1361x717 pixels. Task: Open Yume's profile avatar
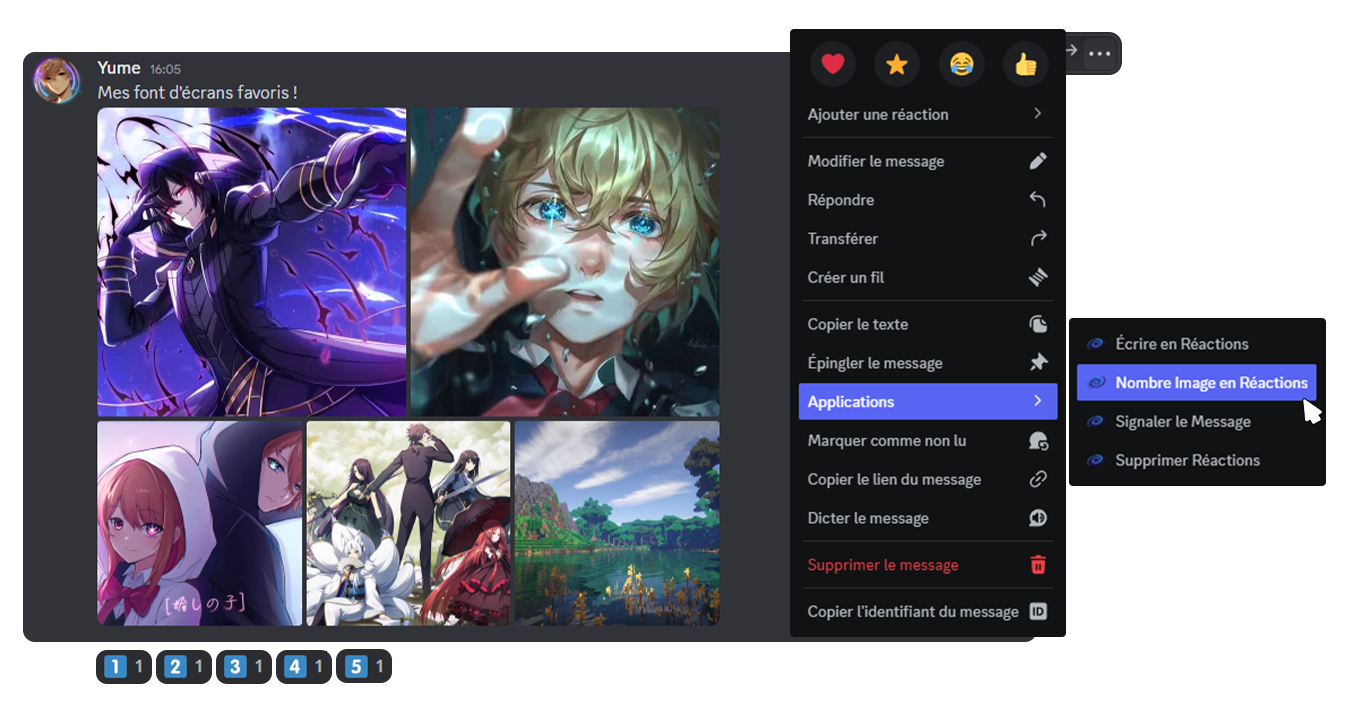point(57,80)
